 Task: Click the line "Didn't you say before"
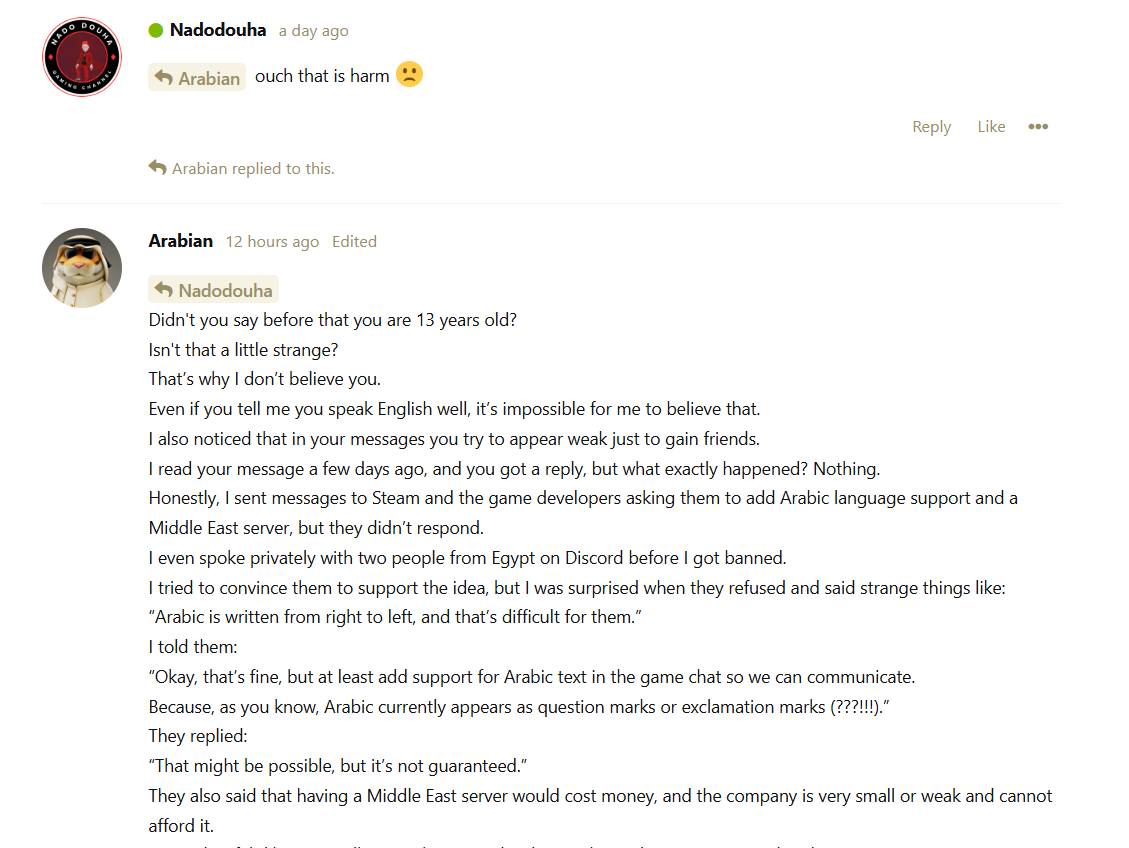click(332, 321)
